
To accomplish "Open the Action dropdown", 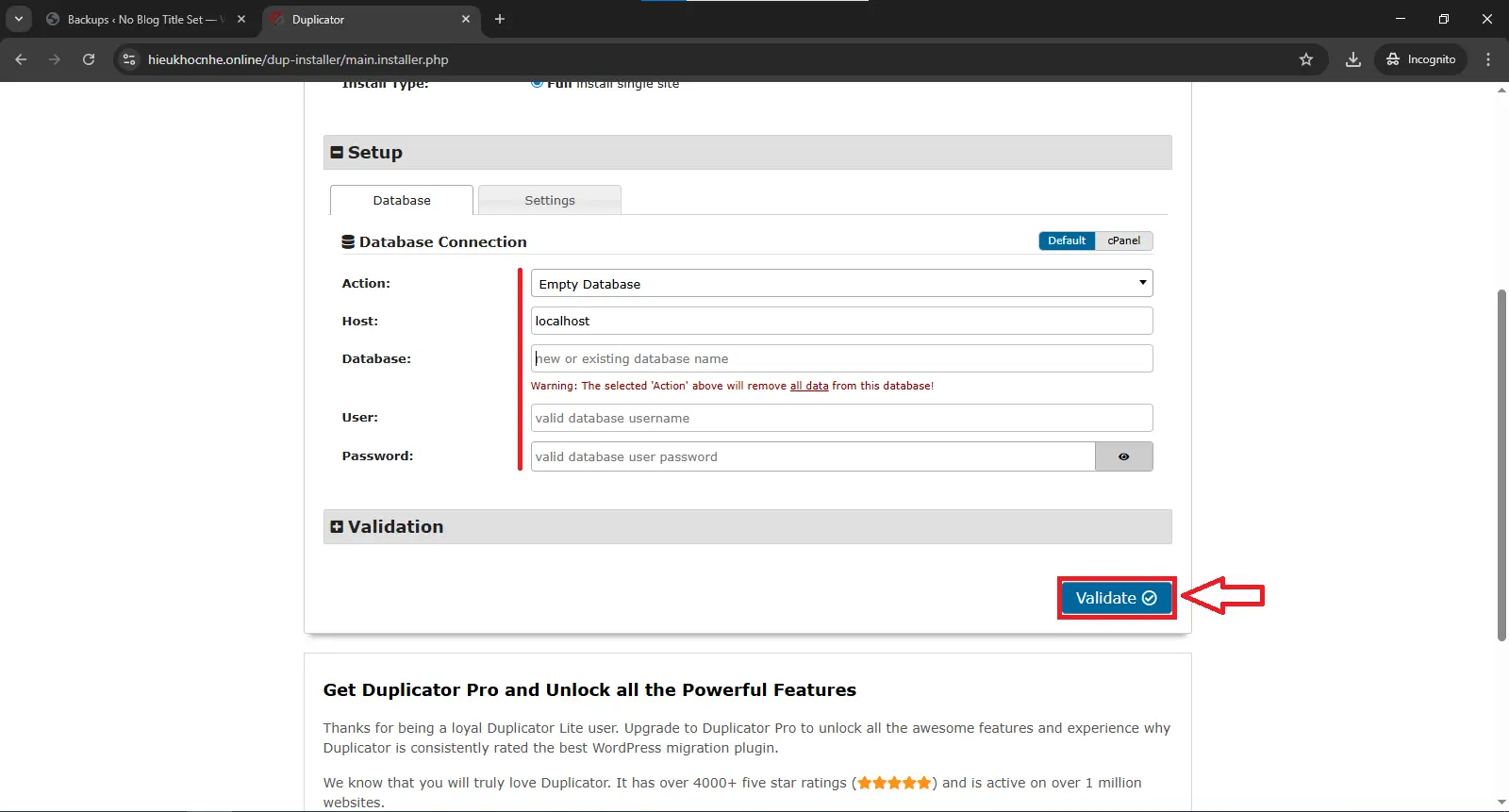I will tap(840, 284).
